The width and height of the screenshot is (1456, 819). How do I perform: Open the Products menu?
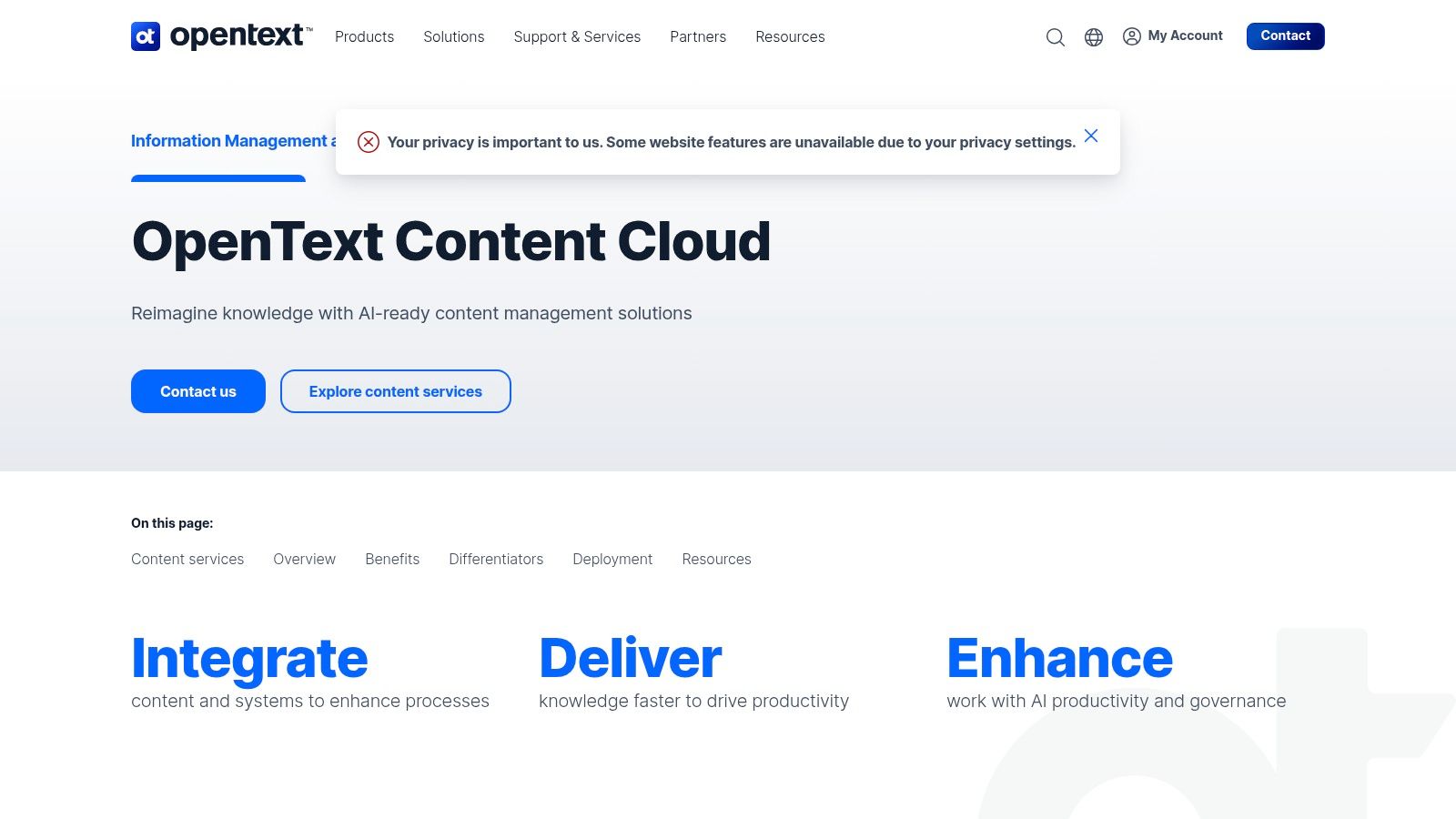coord(364,36)
